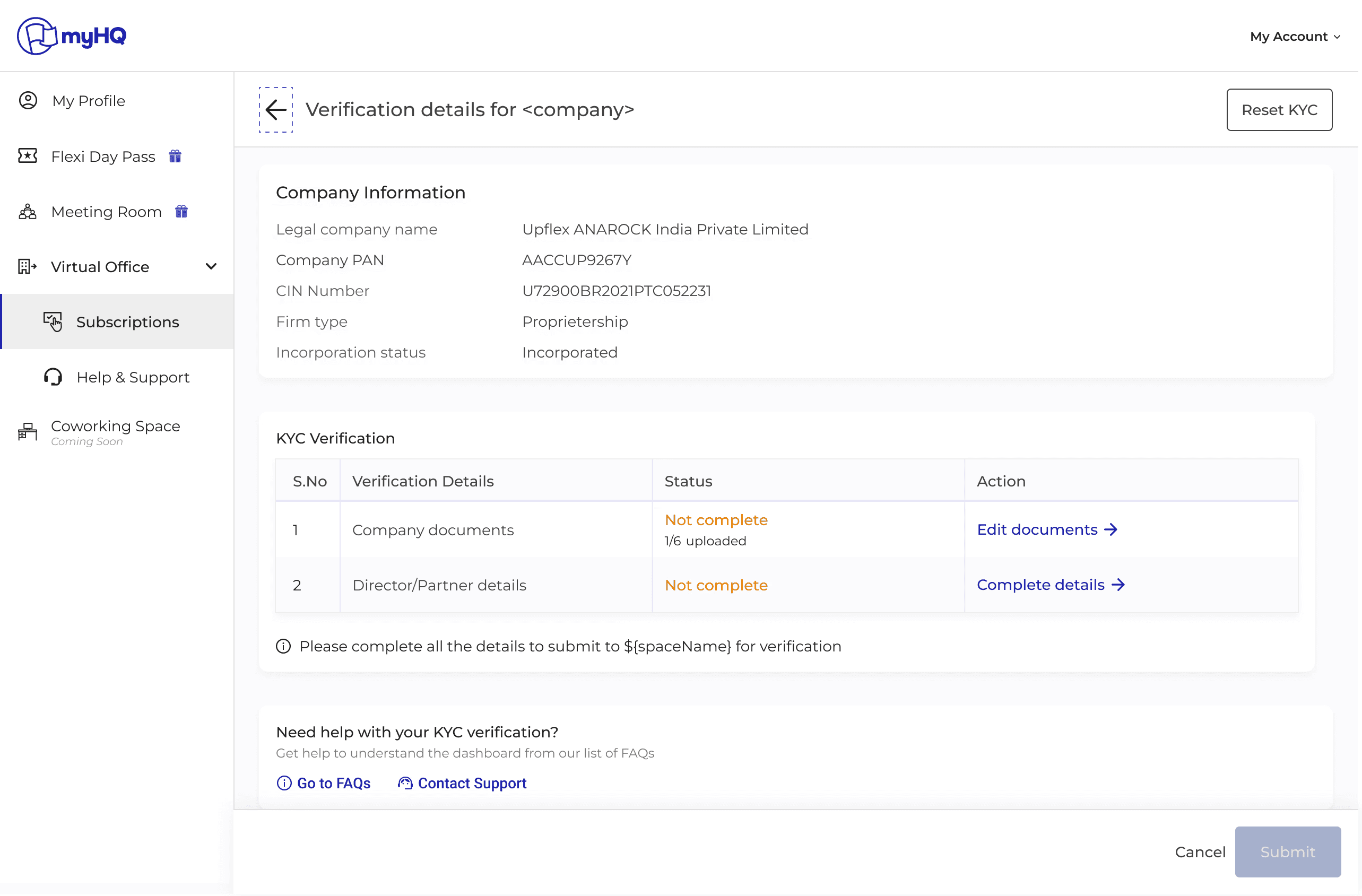The image size is (1362, 896).
Task: Click the My Profile user icon
Action: click(28, 101)
